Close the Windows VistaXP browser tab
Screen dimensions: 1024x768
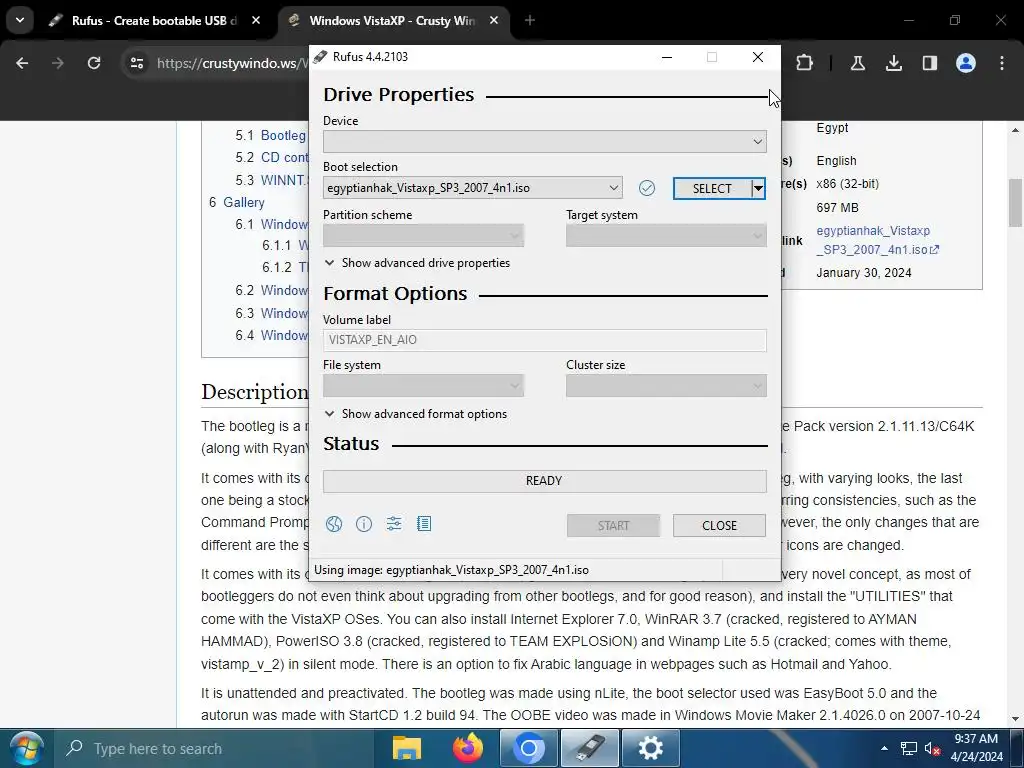coord(494,21)
